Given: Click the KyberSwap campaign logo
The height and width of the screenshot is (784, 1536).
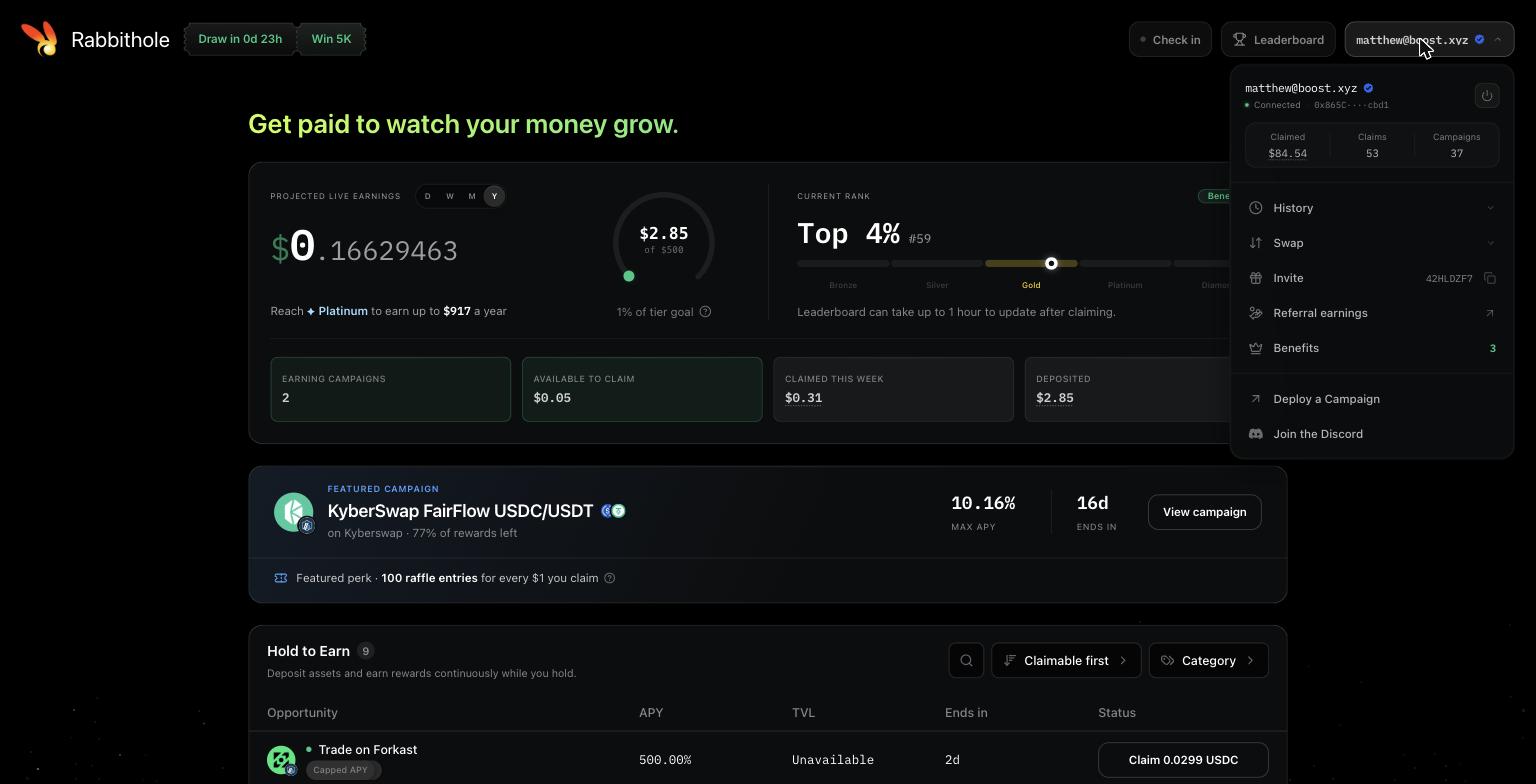Looking at the screenshot, I should click(x=293, y=512).
